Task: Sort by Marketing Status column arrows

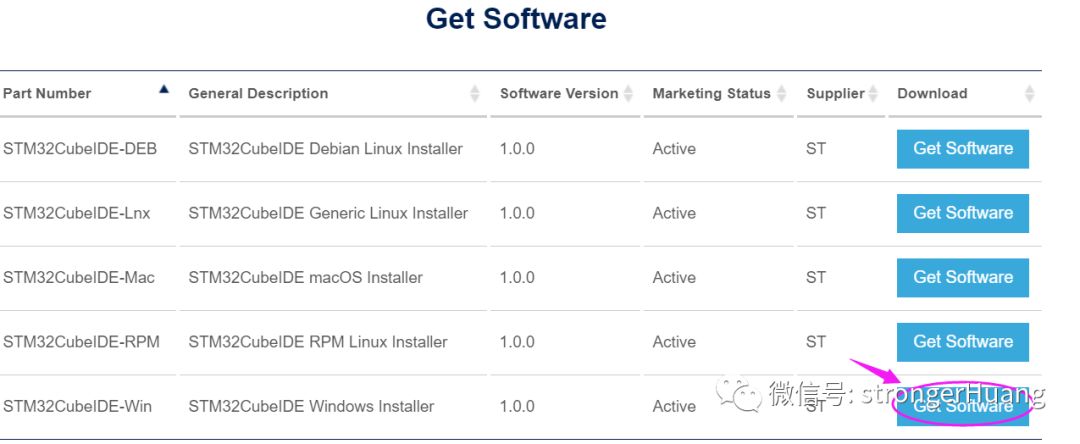Action: point(781,94)
